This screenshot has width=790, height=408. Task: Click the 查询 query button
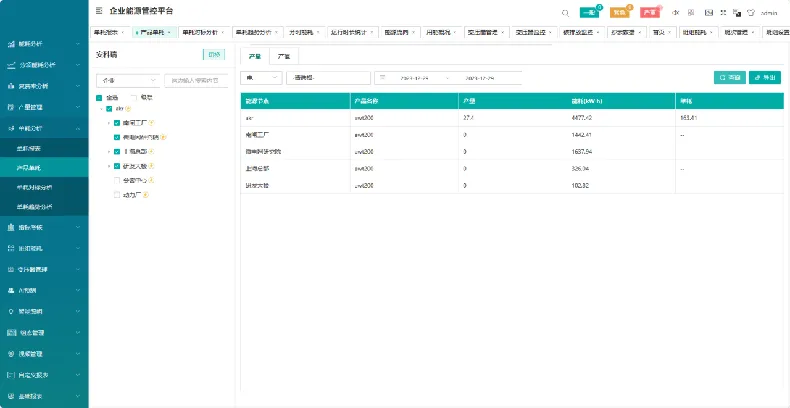730,78
